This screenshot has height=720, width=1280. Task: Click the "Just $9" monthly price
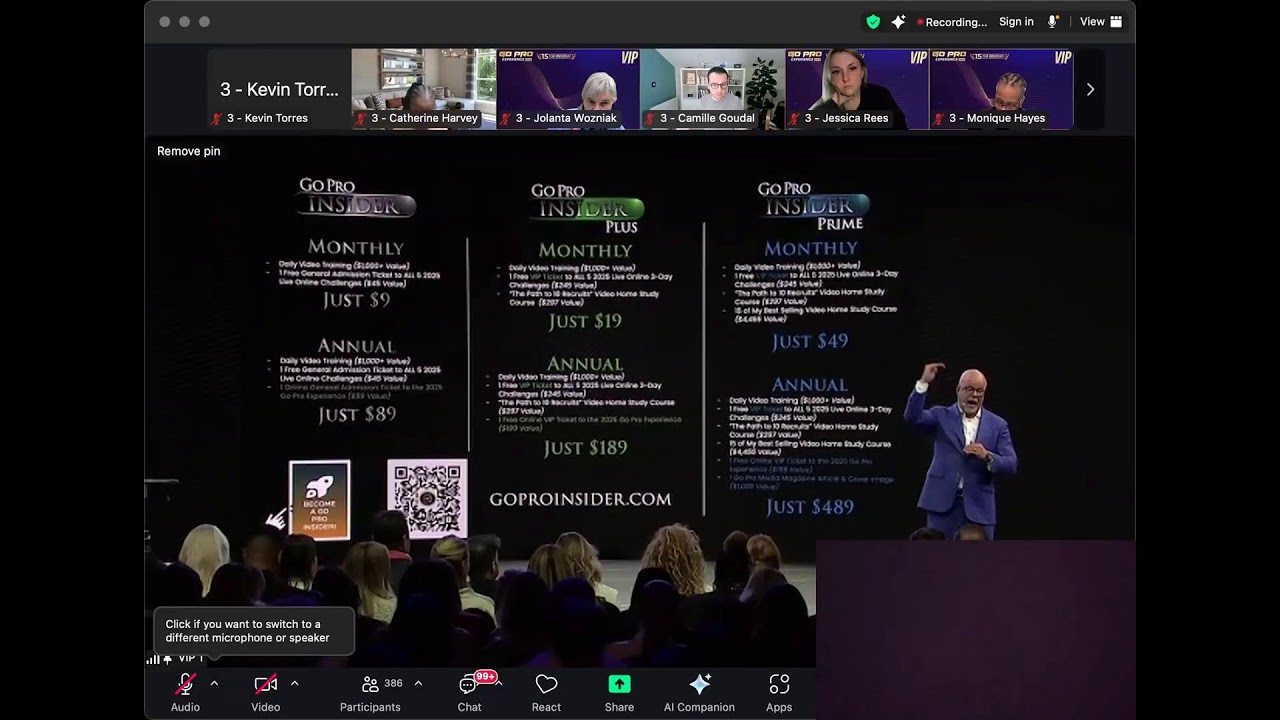pos(356,300)
